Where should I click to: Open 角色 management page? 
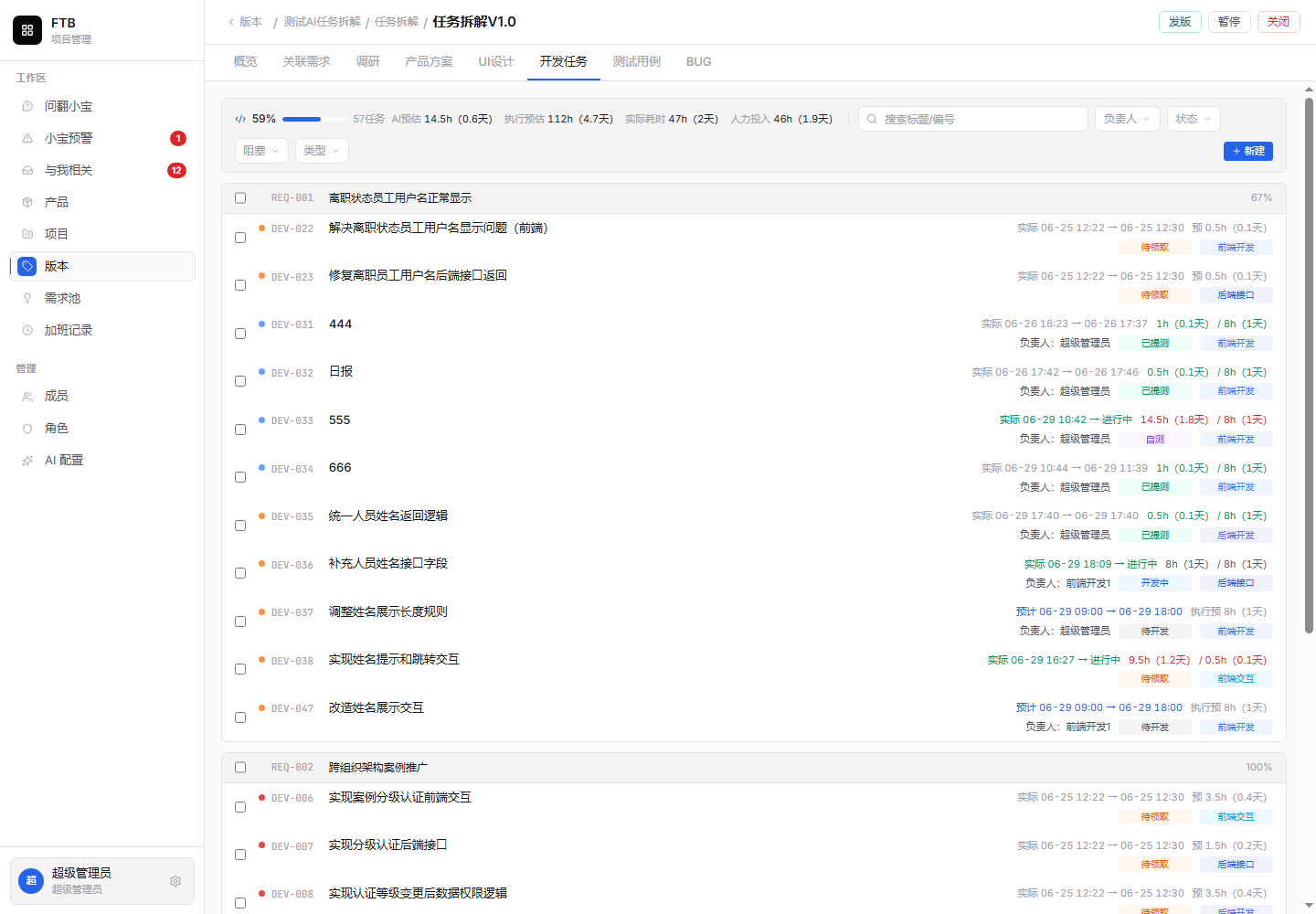tap(102, 428)
